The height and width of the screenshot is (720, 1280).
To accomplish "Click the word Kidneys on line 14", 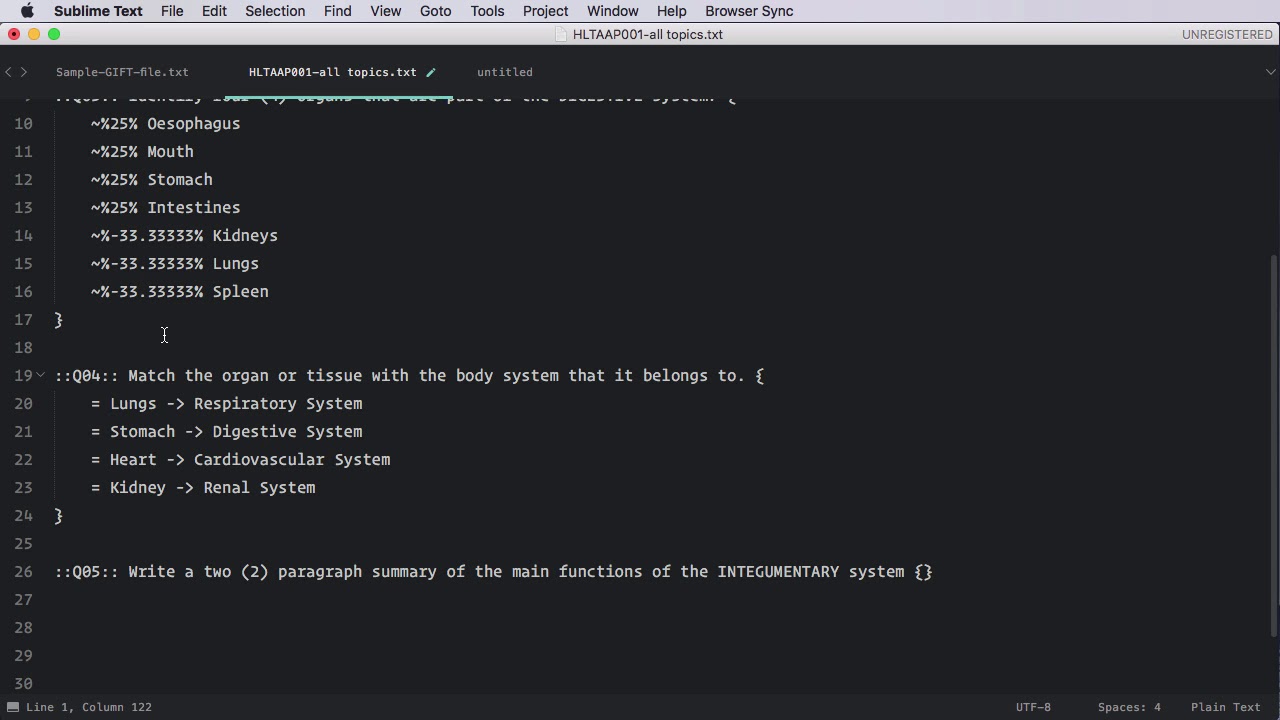I will click(245, 236).
